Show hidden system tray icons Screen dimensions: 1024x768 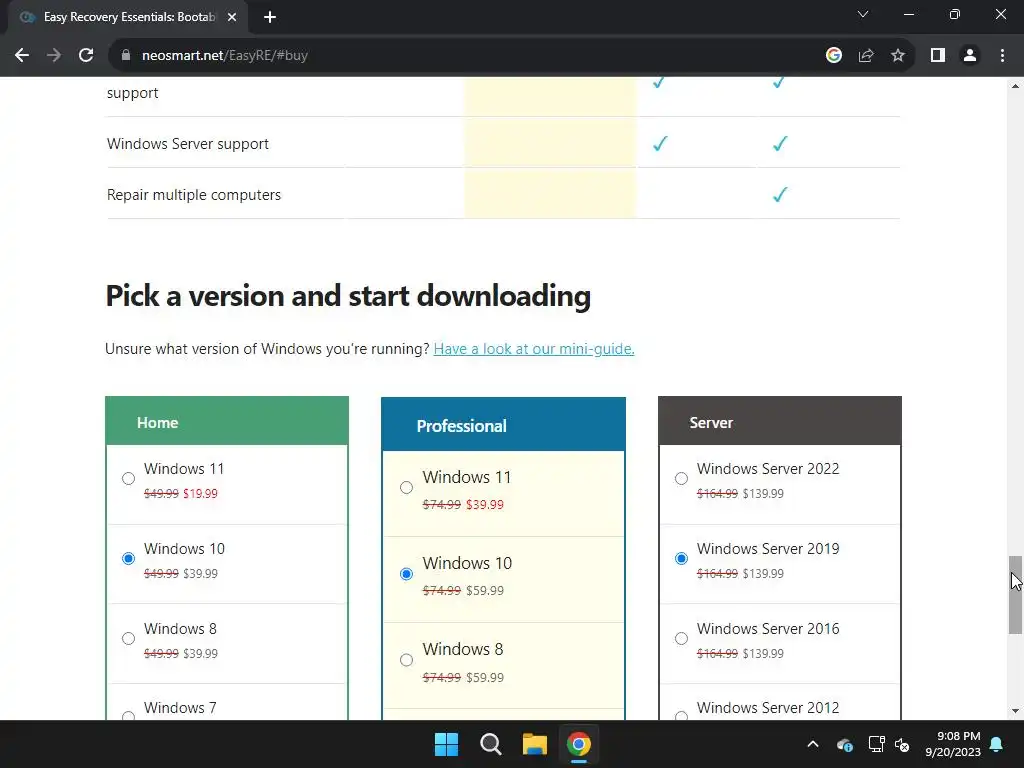(x=813, y=744)
